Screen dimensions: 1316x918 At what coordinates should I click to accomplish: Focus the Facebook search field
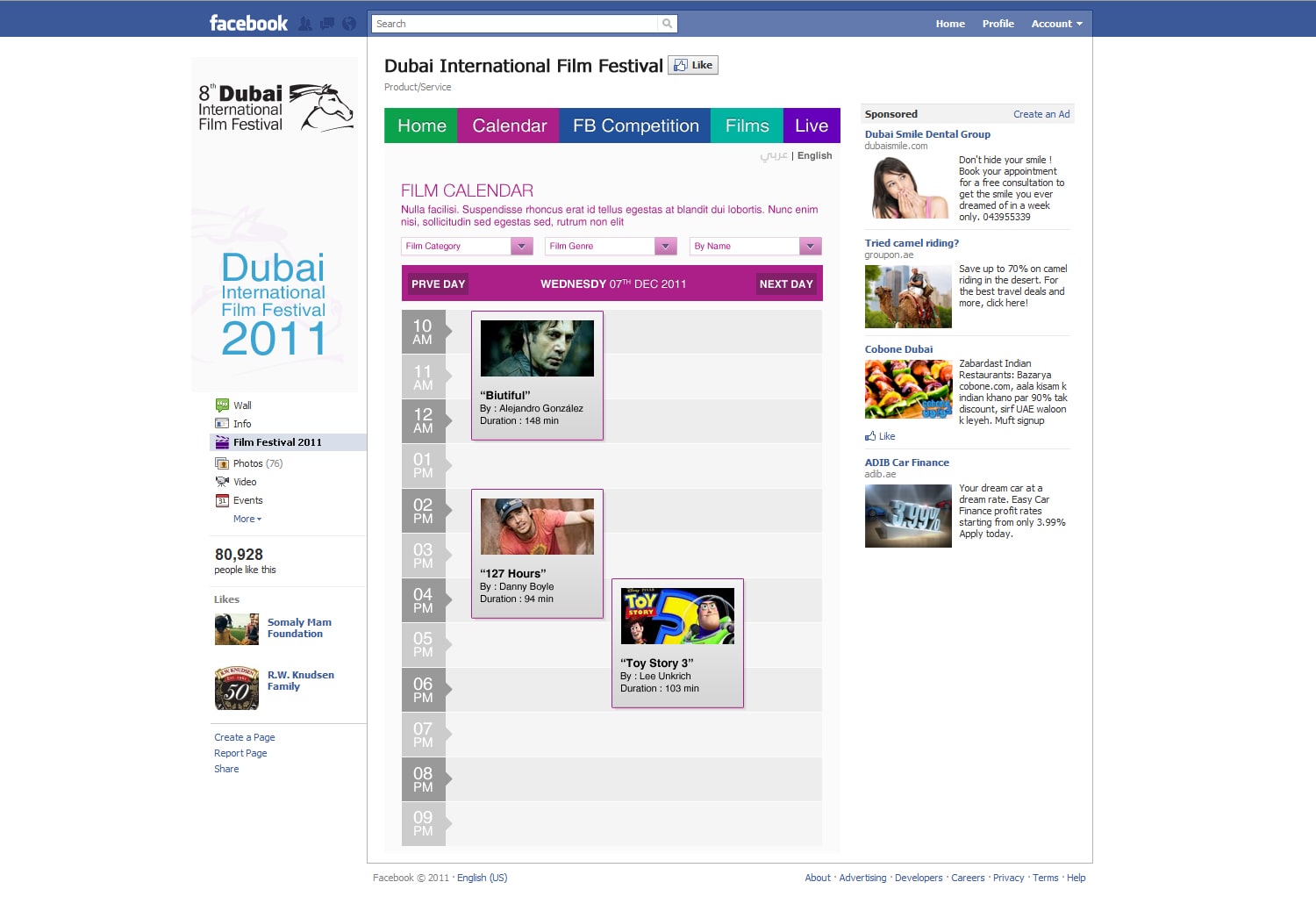[515, 24]
